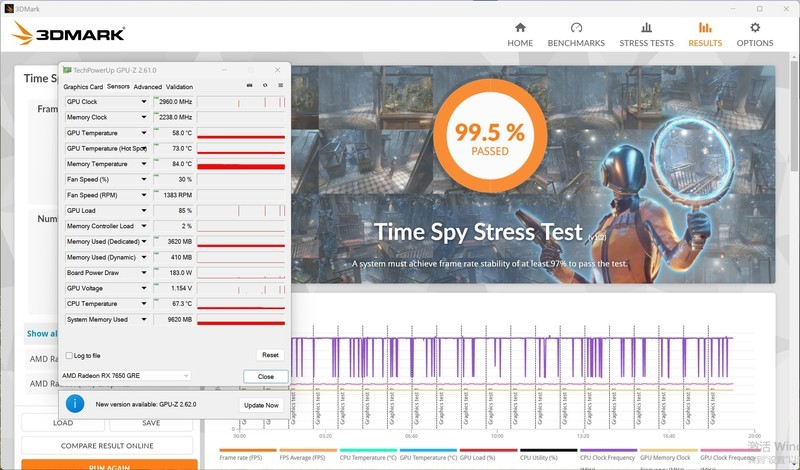Click the 3DMark logo
Viewport: 800px width, 470px height.
point(68,34)
